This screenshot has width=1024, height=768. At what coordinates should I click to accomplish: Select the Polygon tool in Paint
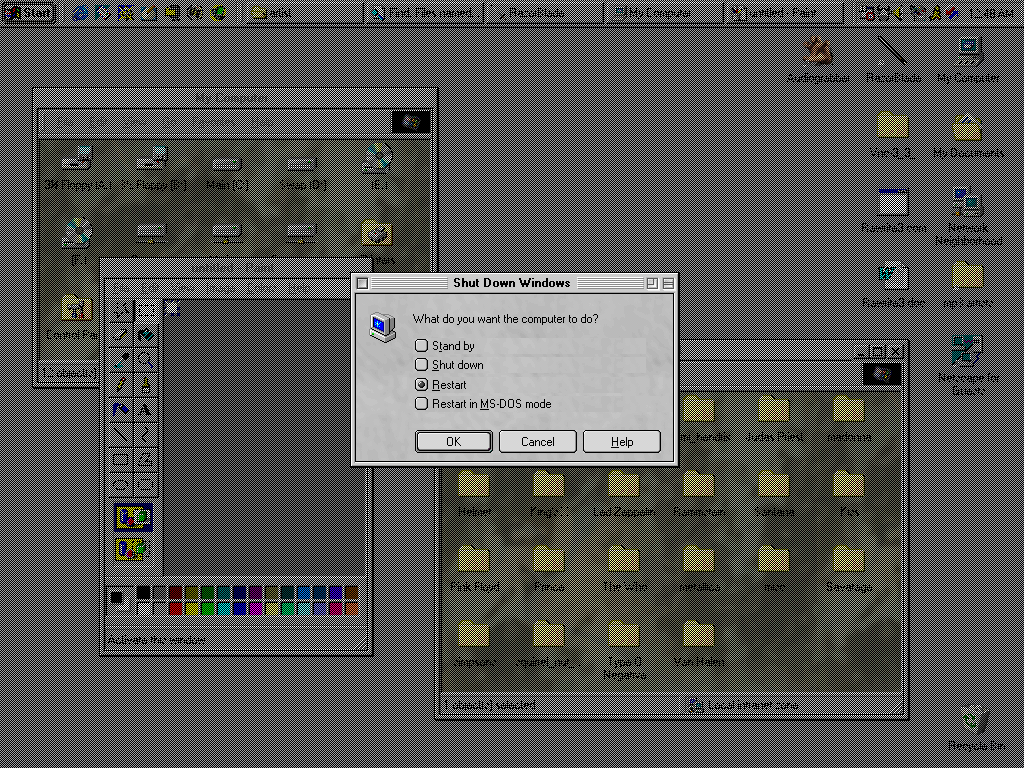(146, 459)
